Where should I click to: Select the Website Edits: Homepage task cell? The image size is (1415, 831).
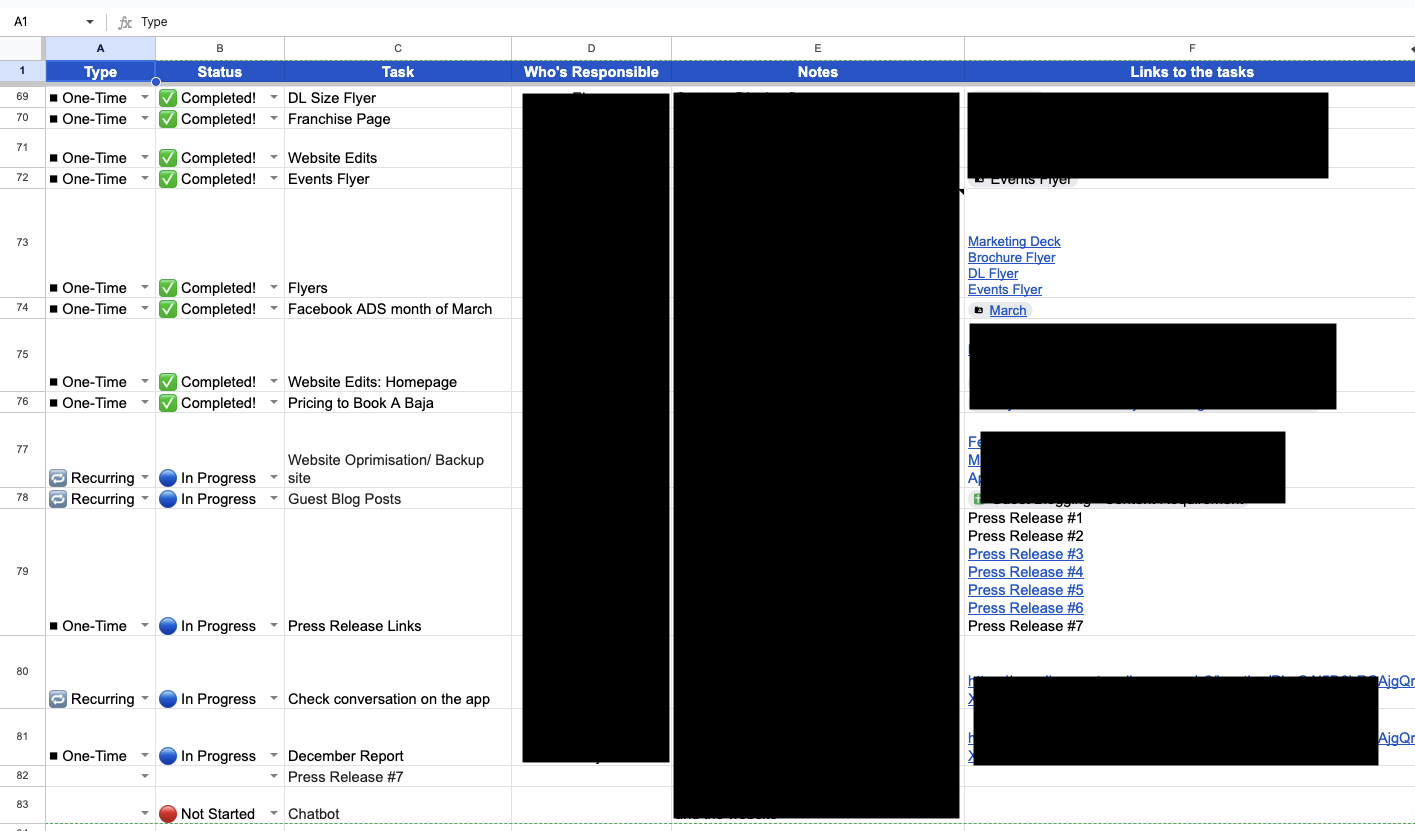click(x=398, y=355)
